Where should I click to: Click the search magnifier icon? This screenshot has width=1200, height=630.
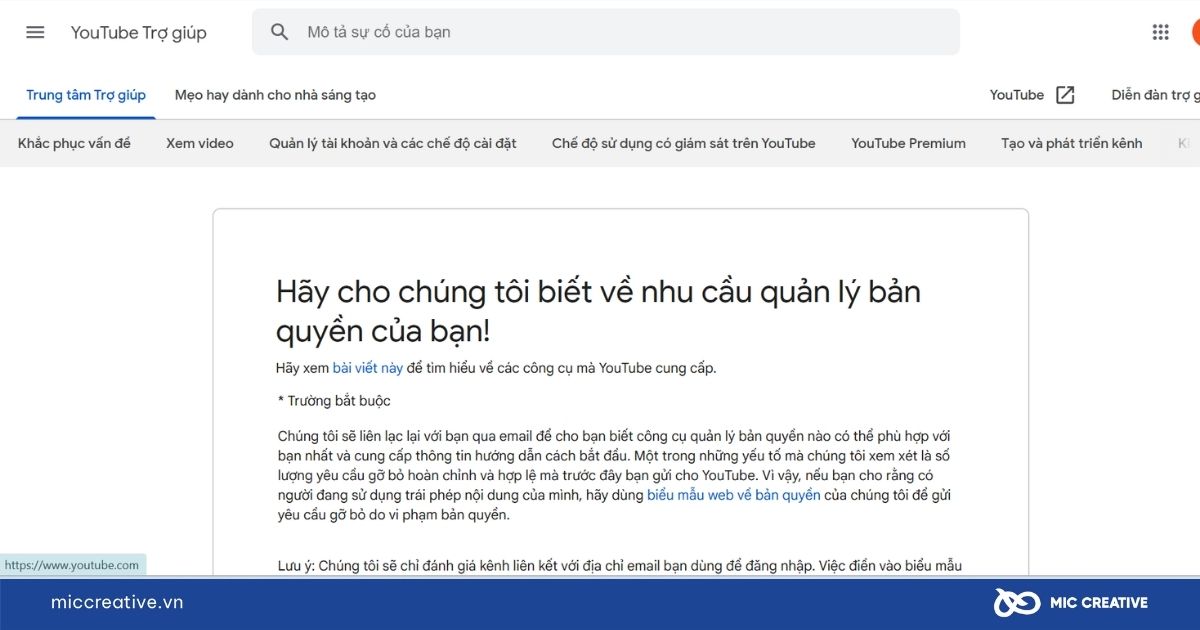pos(279,31)
